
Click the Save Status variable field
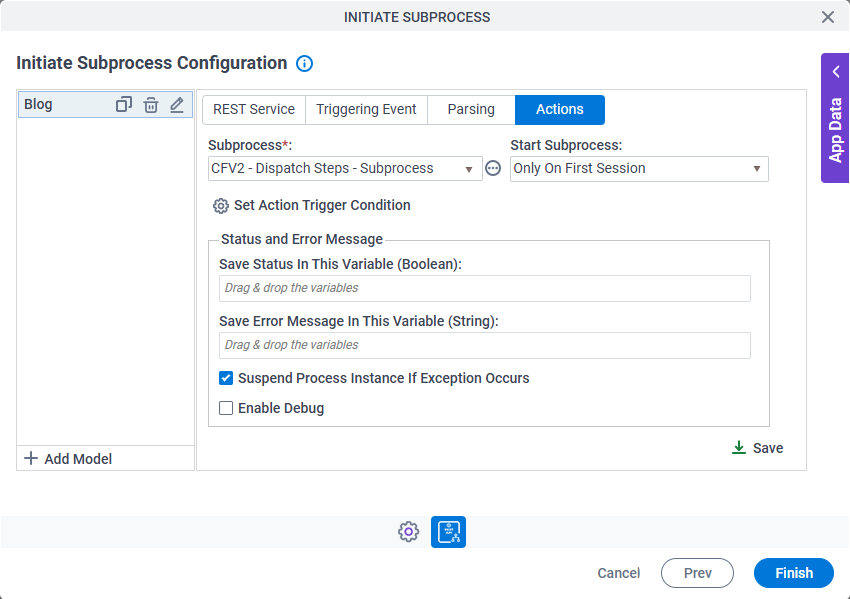point(484,288)
